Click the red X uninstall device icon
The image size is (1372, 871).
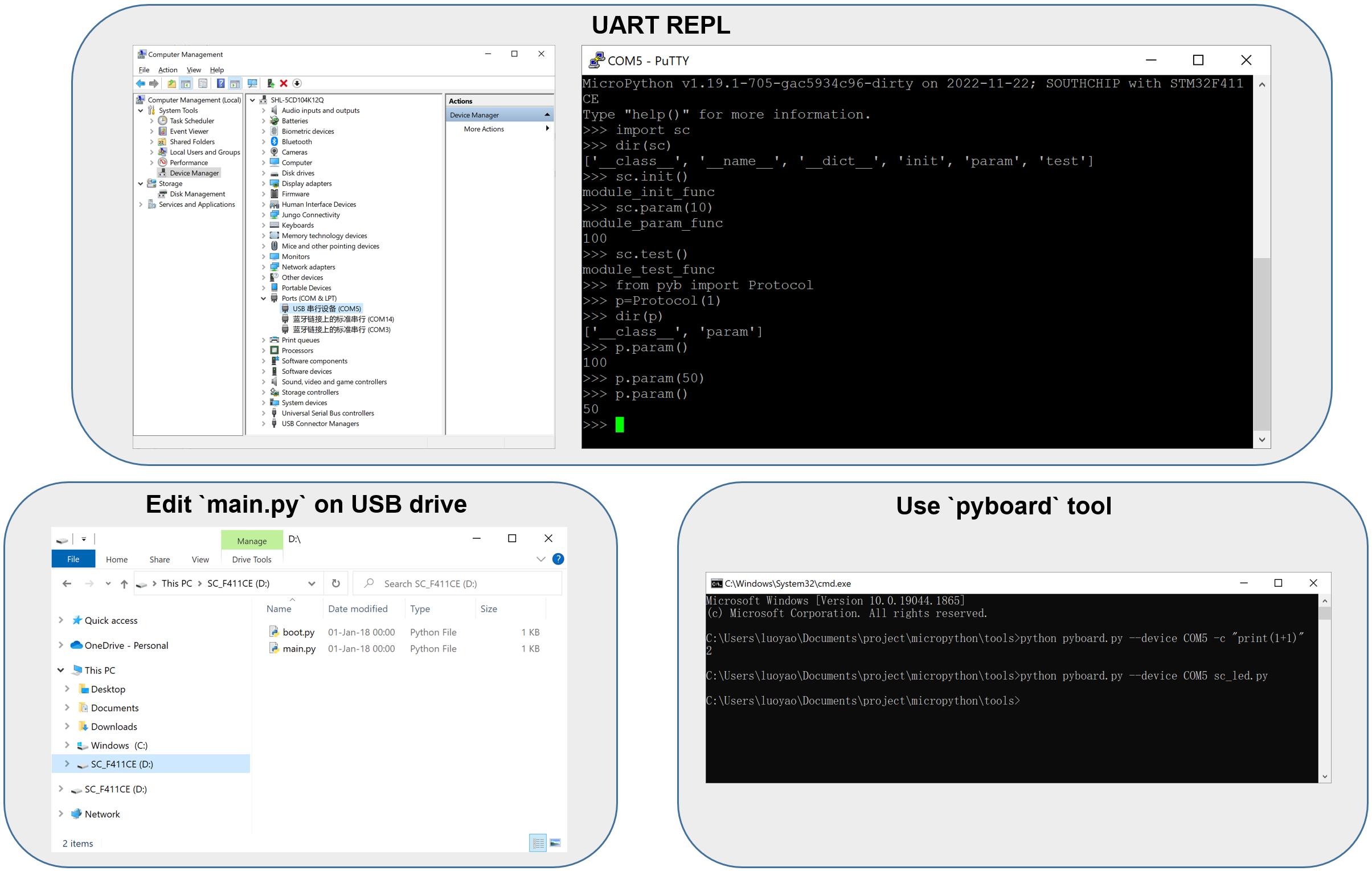pos(284,84)
